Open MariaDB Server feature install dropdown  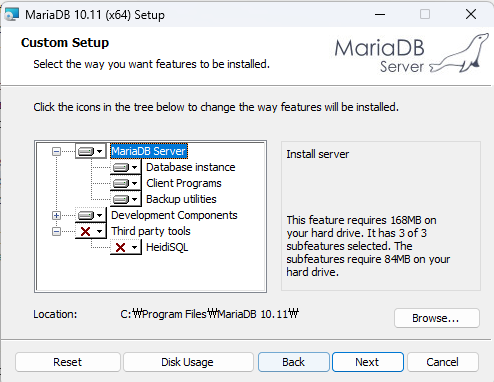coord(90,151)
